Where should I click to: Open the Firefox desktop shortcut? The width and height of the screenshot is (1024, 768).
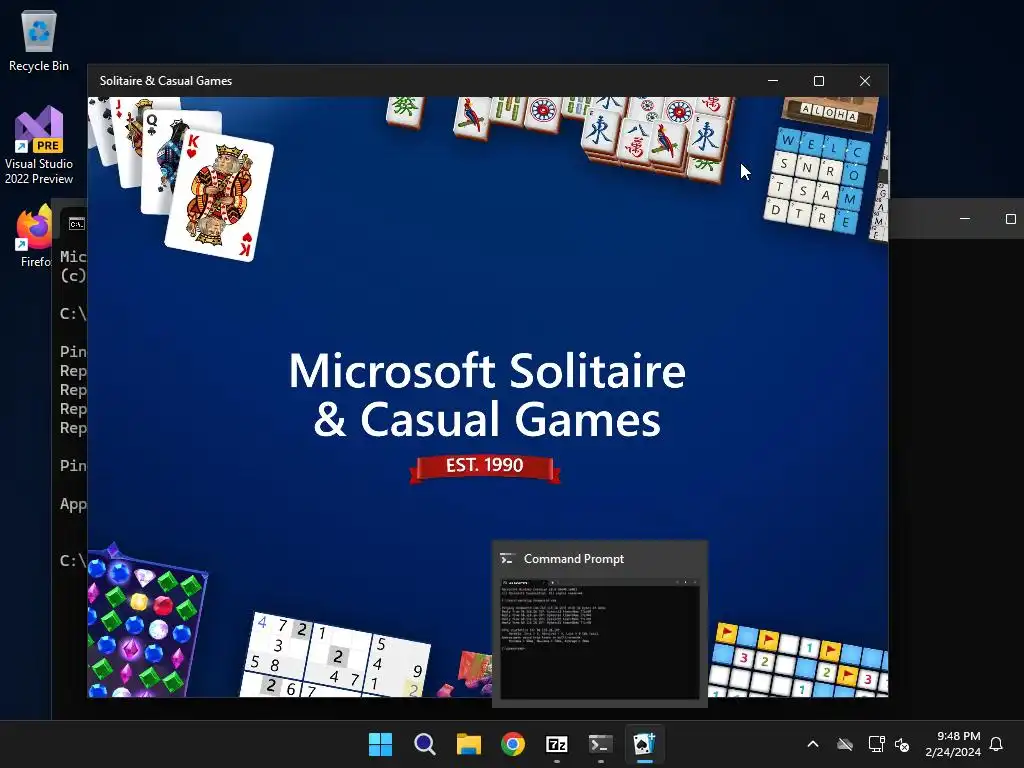tap(34, 236)
